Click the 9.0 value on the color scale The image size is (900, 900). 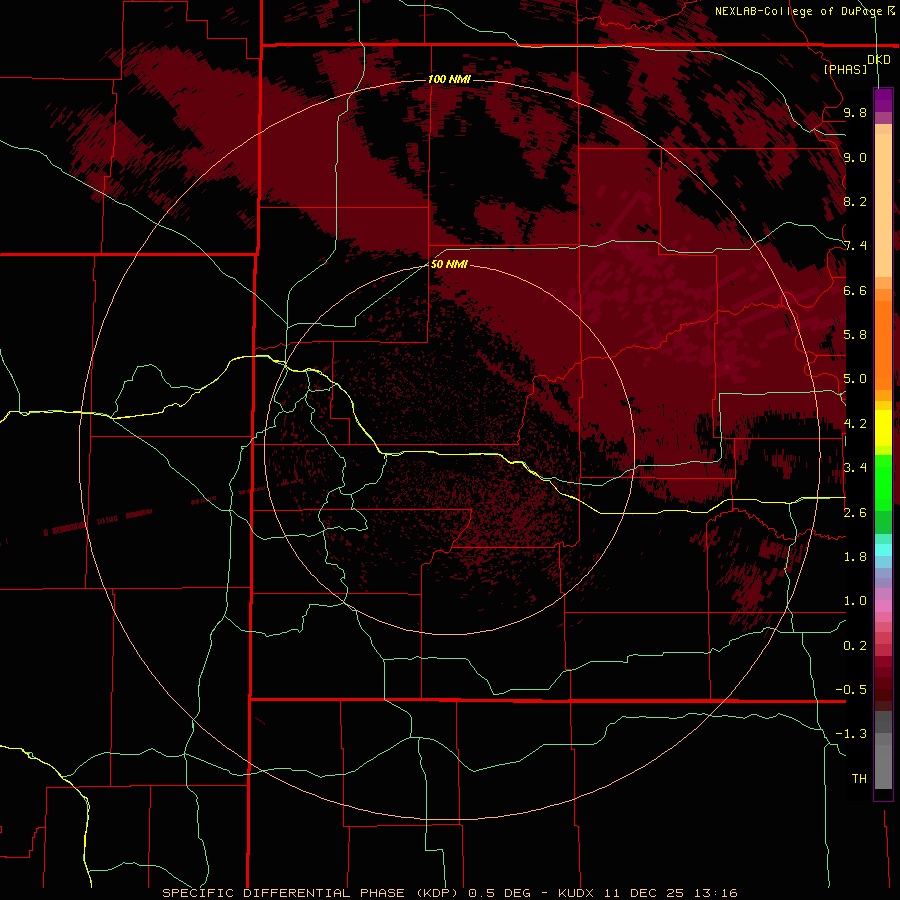tap(855, 157)
